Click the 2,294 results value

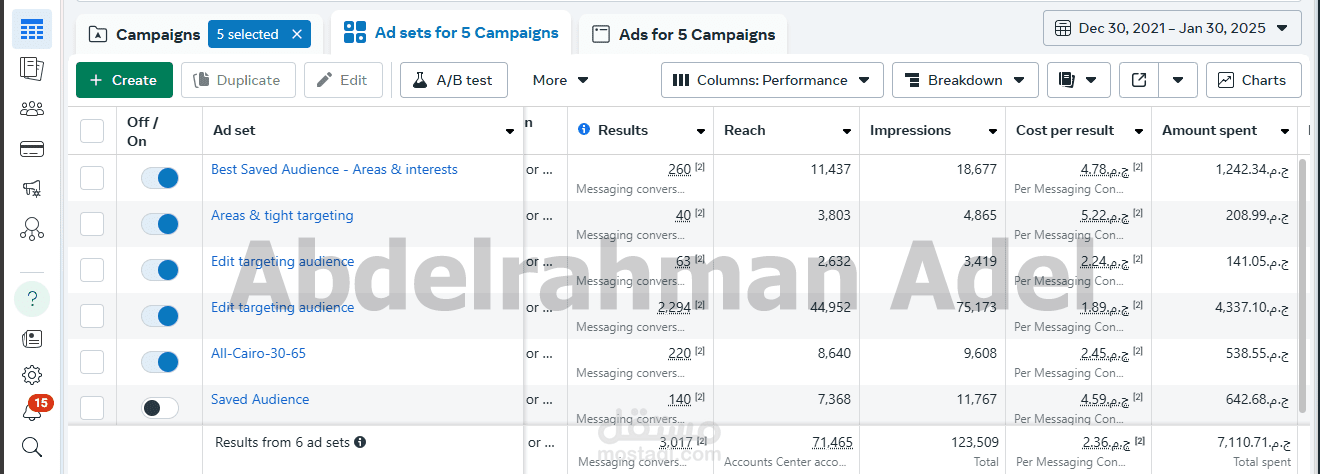[674, 307]
